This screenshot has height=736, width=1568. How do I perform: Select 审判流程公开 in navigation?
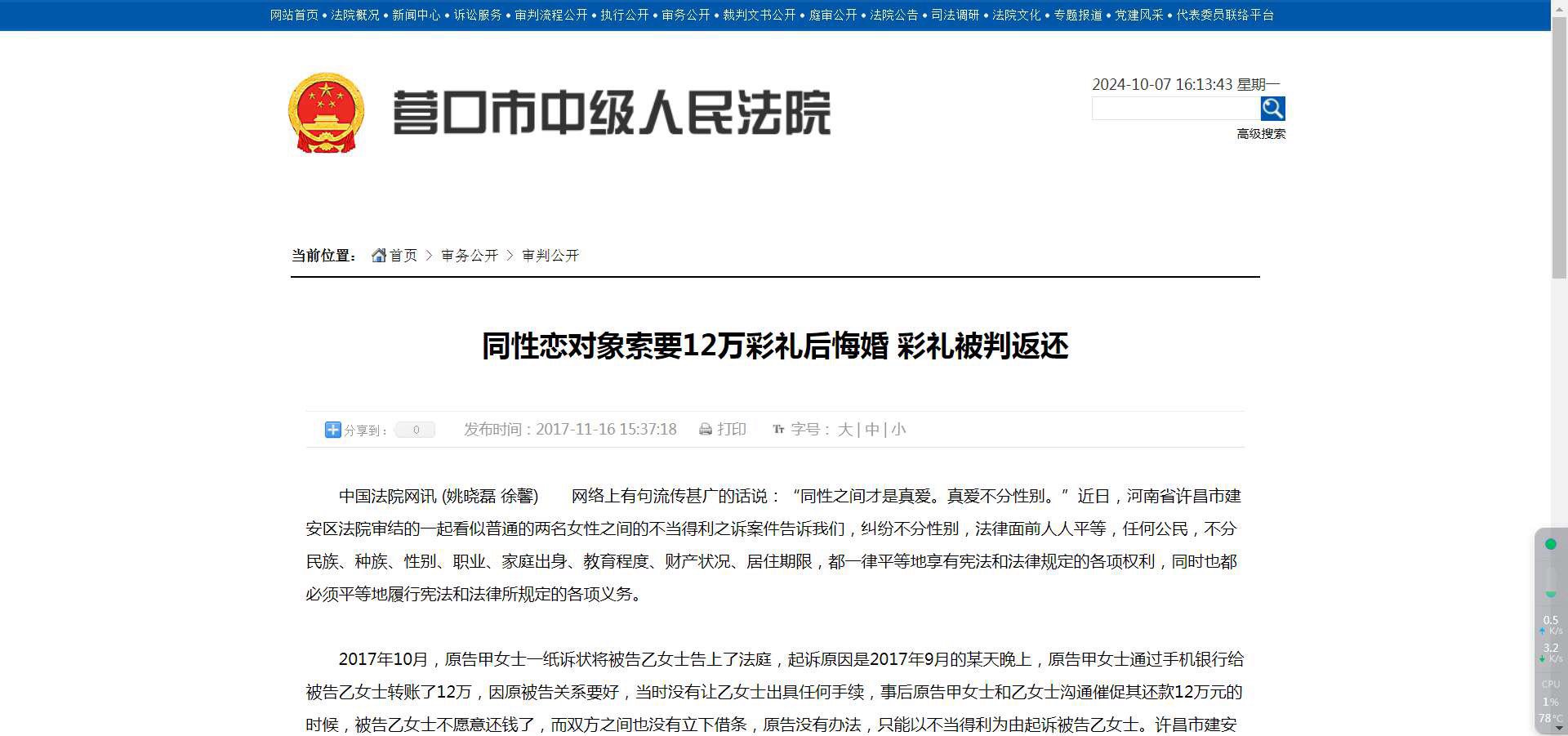click(x=551, y=15)
